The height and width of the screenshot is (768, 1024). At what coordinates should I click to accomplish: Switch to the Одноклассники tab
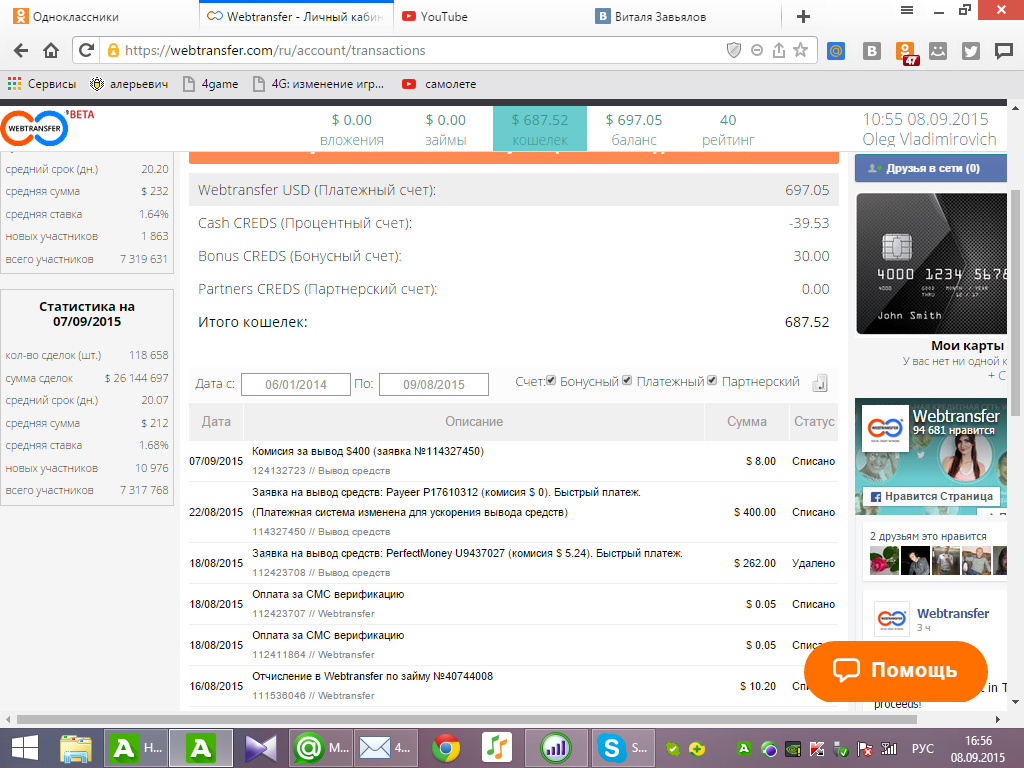pos(98,16)
